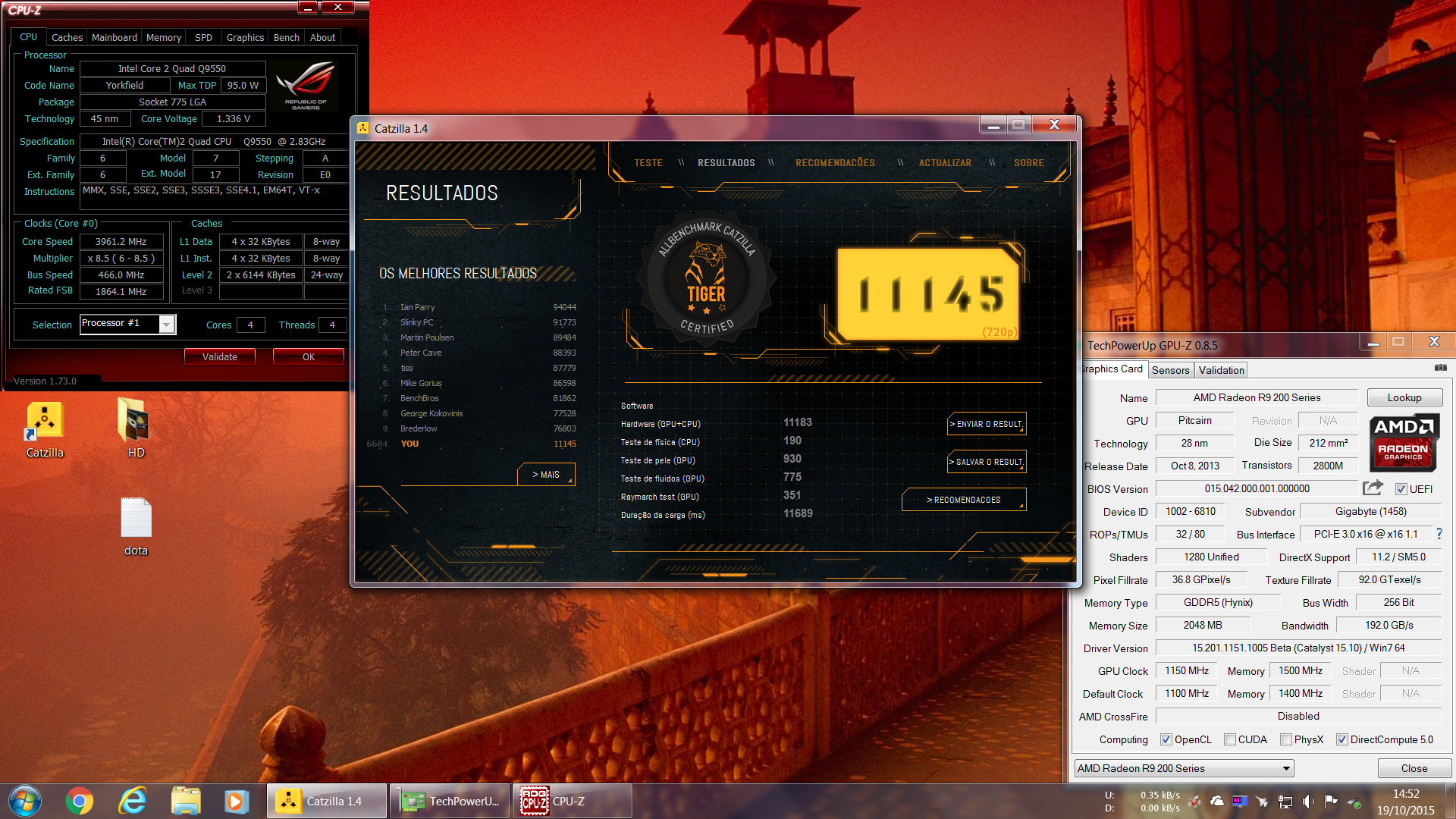The image size is (1456, 819).
Task: Click the OneDrive cloud tray icon
Action: pos(1217,801)
